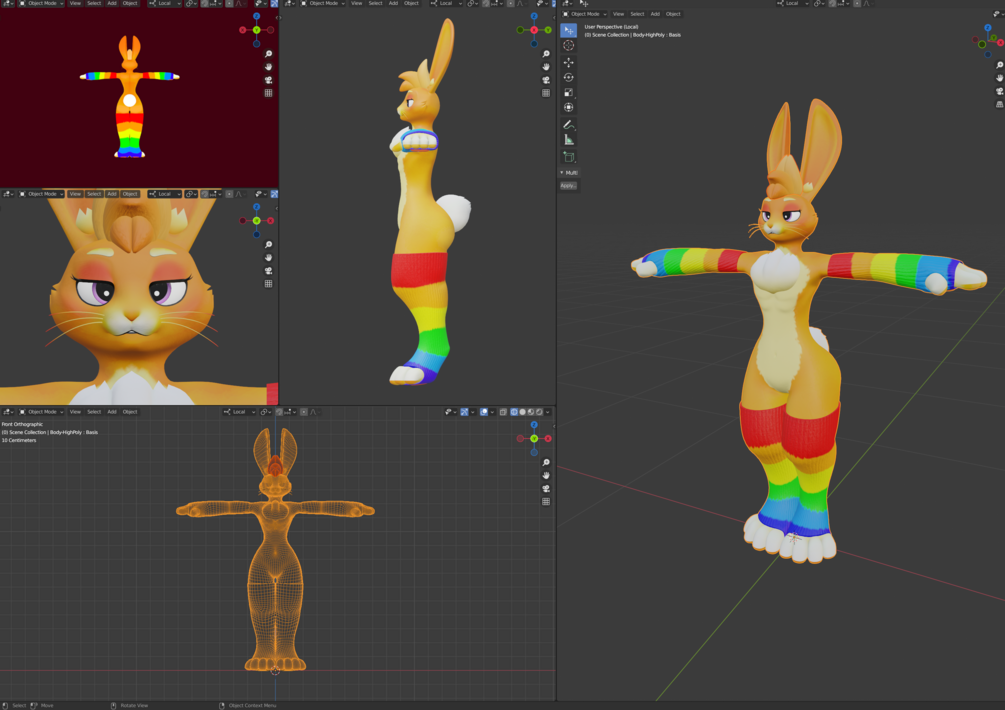This screenshot has width=1005, height=710.
Task: Open Add menu in the perspective viewport
Action: pos(655,13)
